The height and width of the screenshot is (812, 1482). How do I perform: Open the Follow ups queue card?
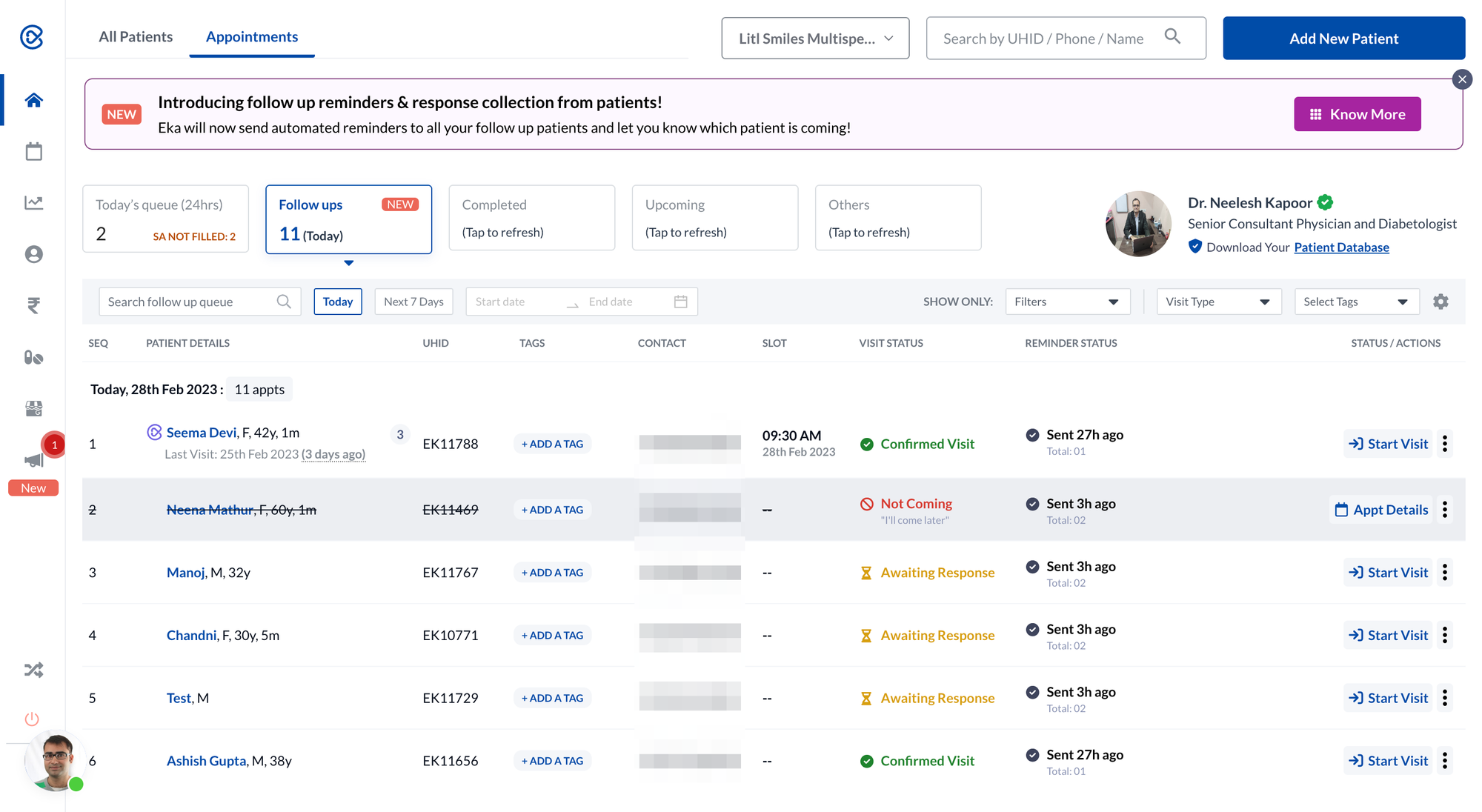click(x=348, y=219)
